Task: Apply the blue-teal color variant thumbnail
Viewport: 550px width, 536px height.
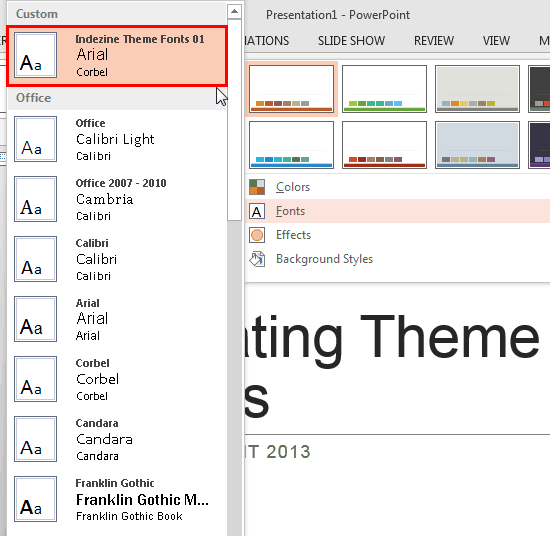Action: coord(291,145)
